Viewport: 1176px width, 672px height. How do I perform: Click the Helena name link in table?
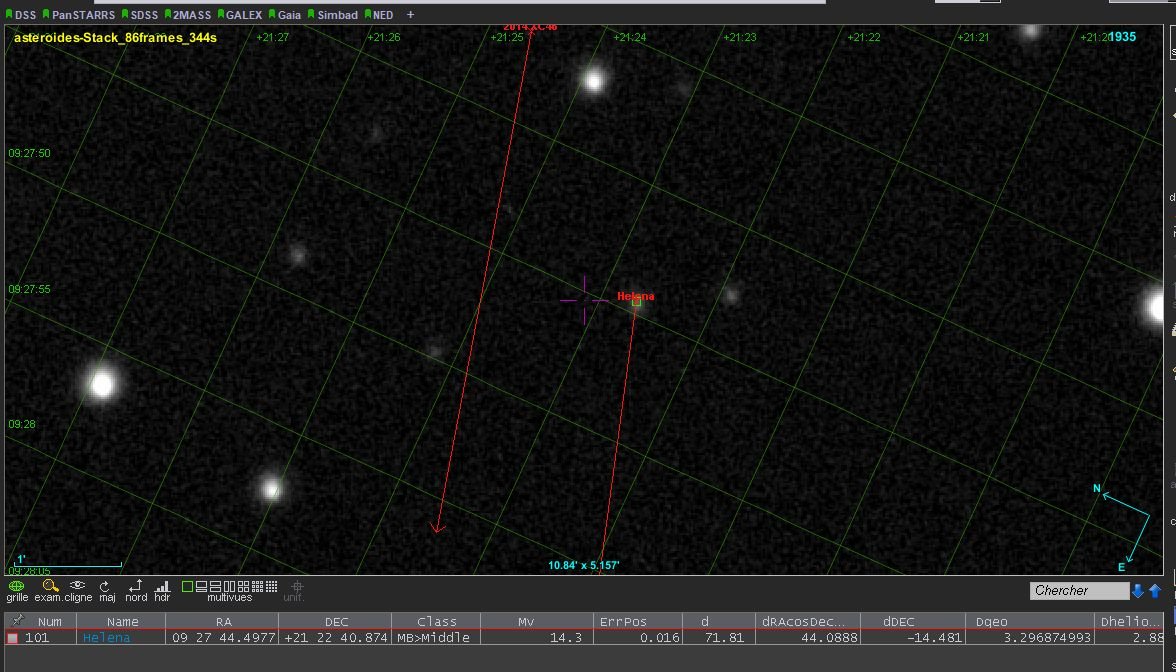106,638
